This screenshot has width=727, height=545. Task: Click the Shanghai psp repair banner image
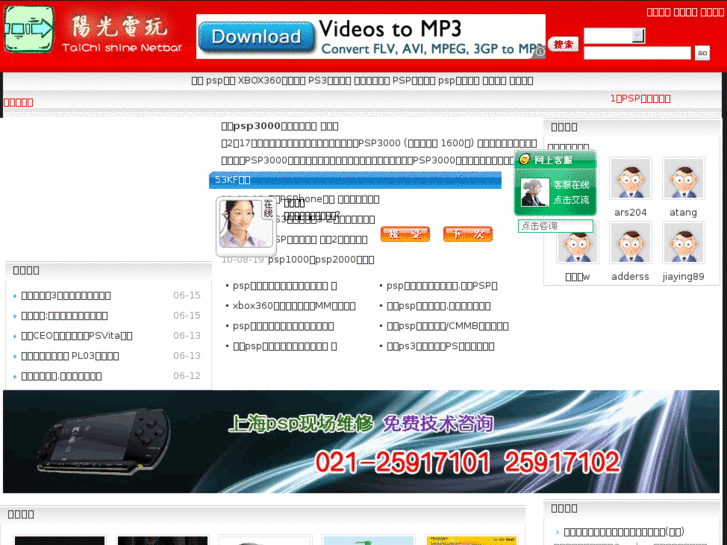361,441
